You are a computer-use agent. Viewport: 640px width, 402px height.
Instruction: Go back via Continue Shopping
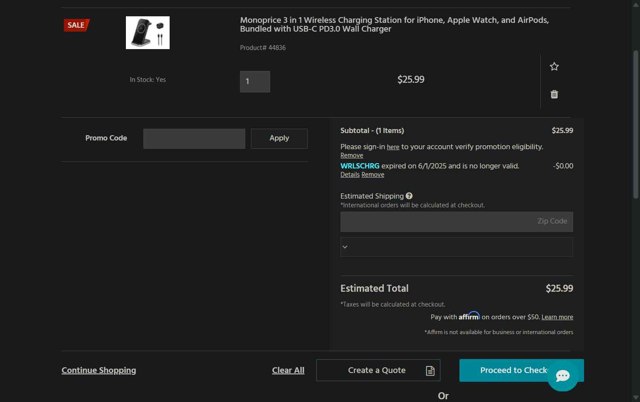pos(99,370)
